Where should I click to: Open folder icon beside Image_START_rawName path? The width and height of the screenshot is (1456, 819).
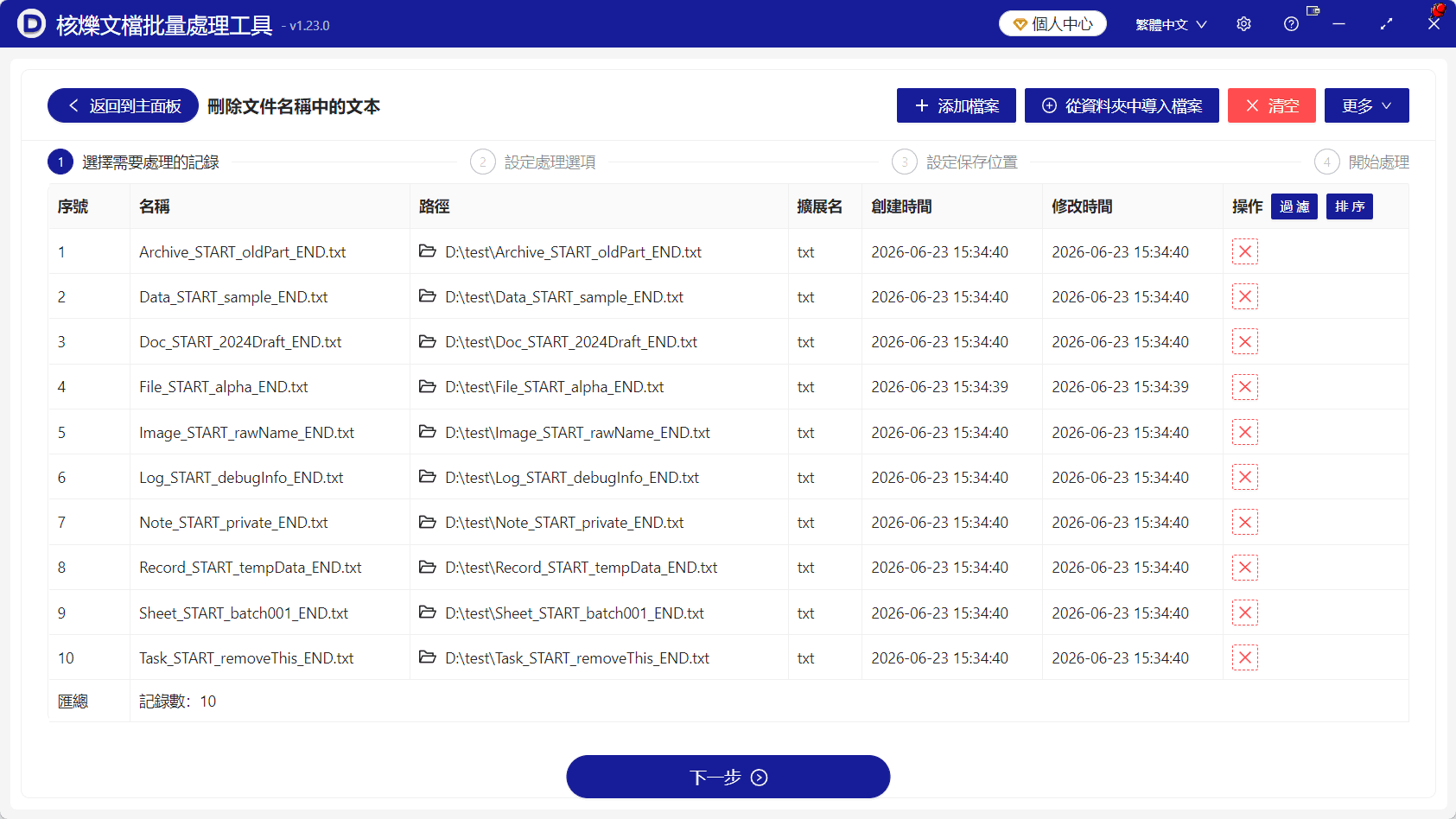tap(427, 432)
